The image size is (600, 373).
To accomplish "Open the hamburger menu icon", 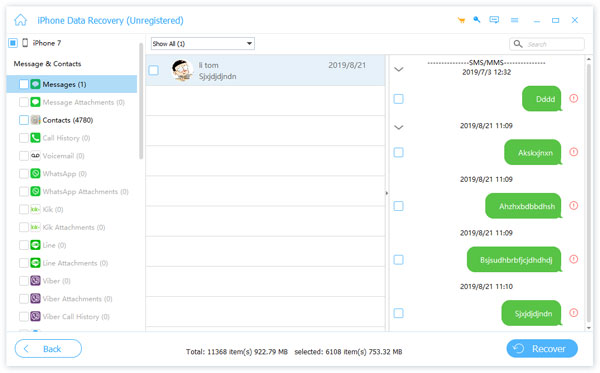I will pos(514,20).
